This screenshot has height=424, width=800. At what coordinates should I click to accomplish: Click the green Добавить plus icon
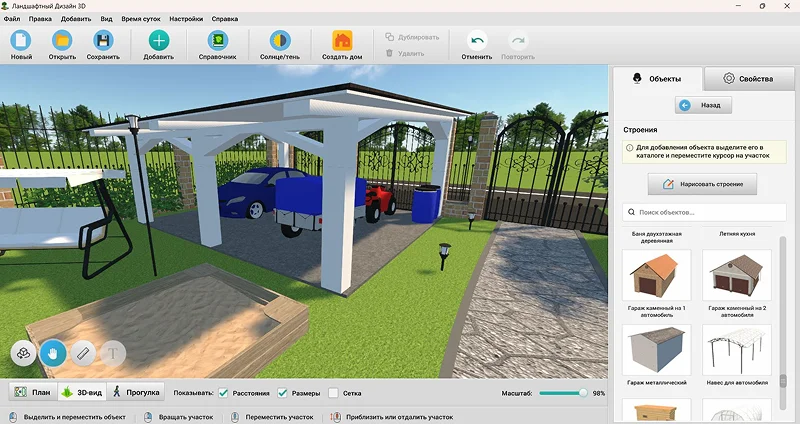pyautogui.click(x=159, y=40)
